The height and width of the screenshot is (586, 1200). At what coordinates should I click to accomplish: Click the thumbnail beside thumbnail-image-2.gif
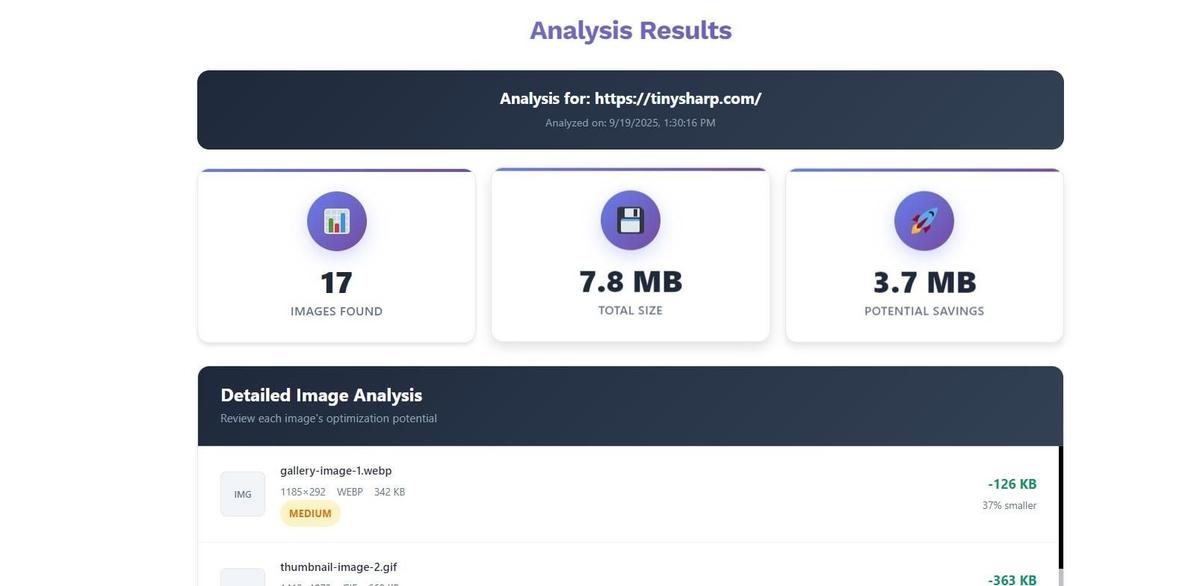241,578
